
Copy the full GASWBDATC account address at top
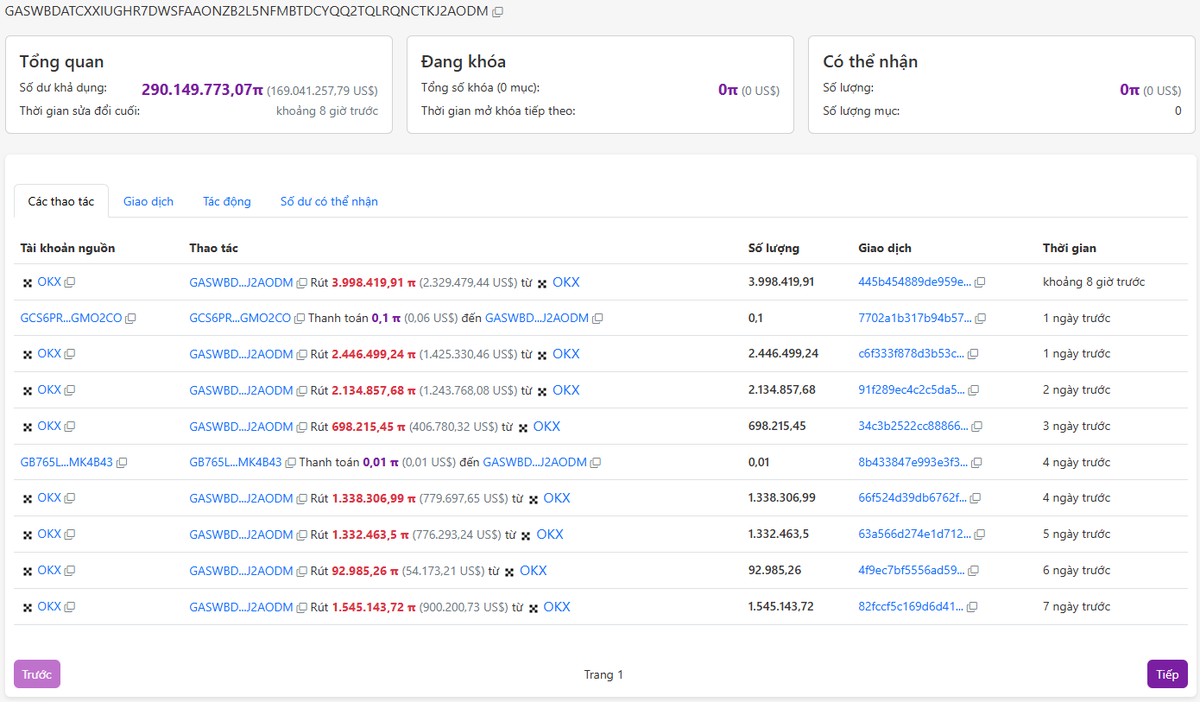(x=498, y=11)
